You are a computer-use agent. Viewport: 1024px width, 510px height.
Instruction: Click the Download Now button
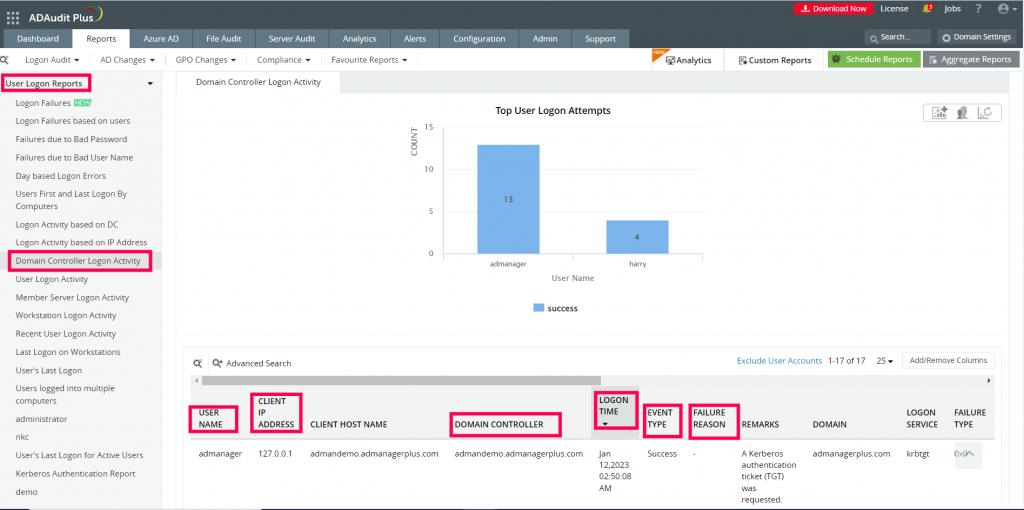[833, 8]
